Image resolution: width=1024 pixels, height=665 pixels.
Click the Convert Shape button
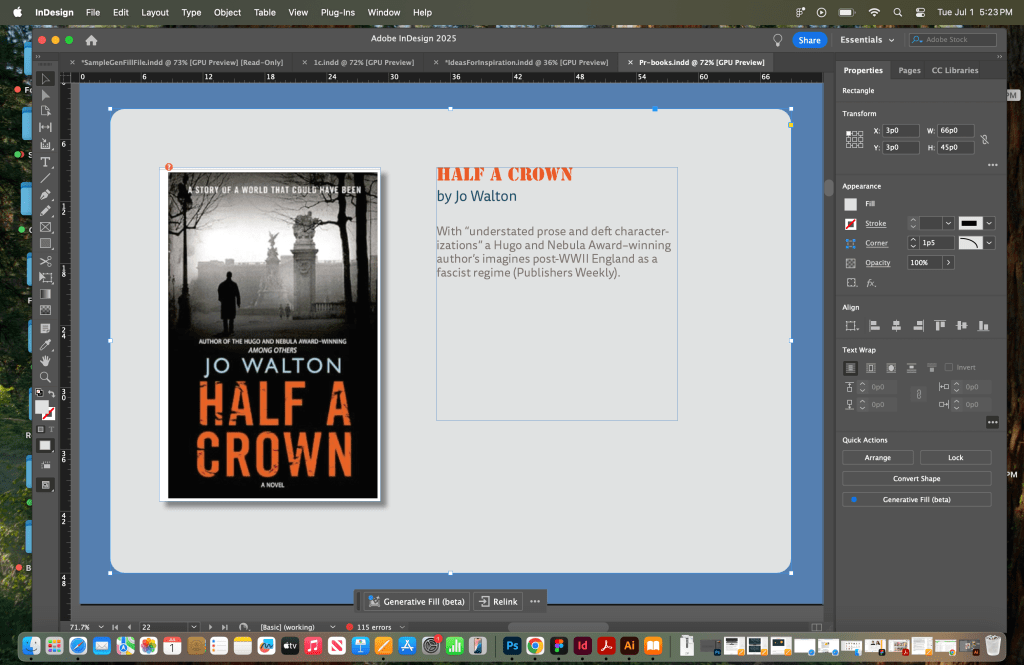pyautogui.click(x=916, y=478)
